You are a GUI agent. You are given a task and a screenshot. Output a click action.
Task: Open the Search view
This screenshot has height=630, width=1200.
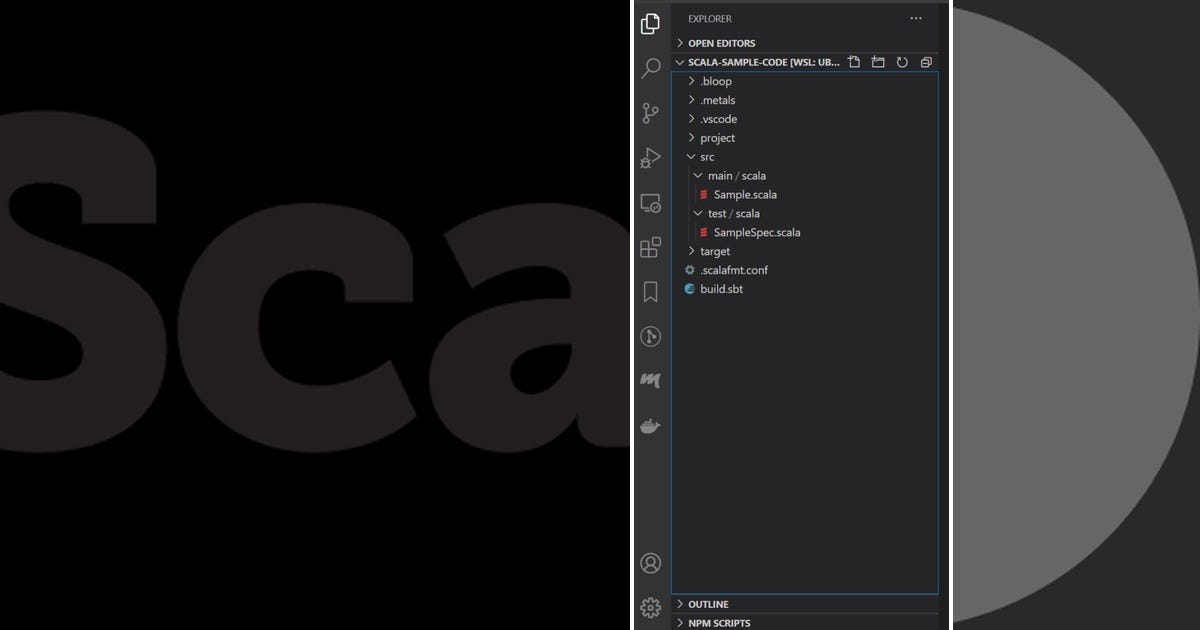(650, 67)
